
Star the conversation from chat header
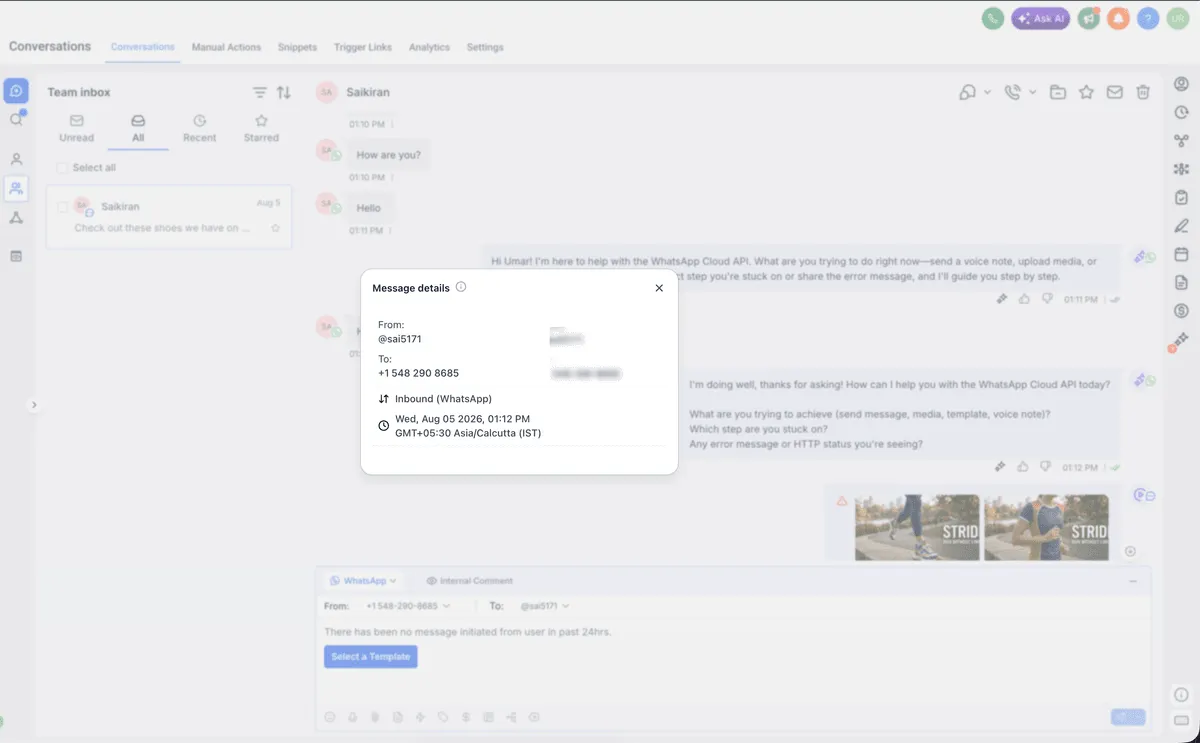click(x=1086, y=92)
